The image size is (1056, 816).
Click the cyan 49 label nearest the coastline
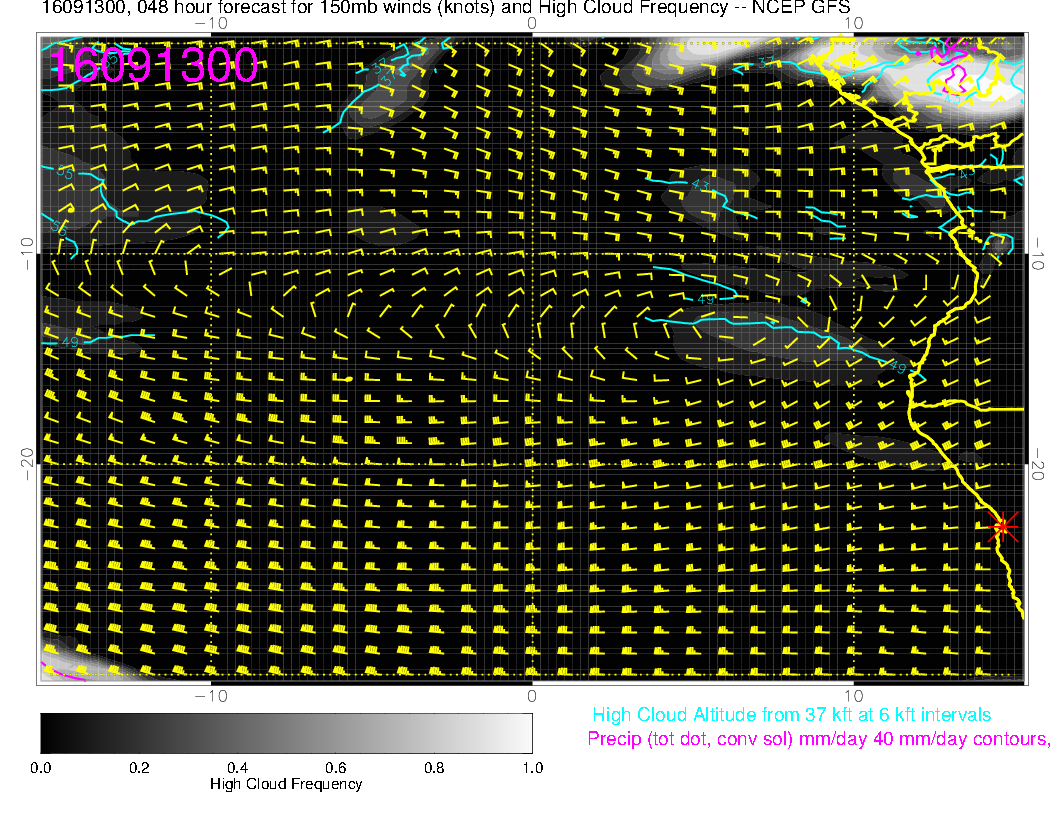(x=898, y=366)
